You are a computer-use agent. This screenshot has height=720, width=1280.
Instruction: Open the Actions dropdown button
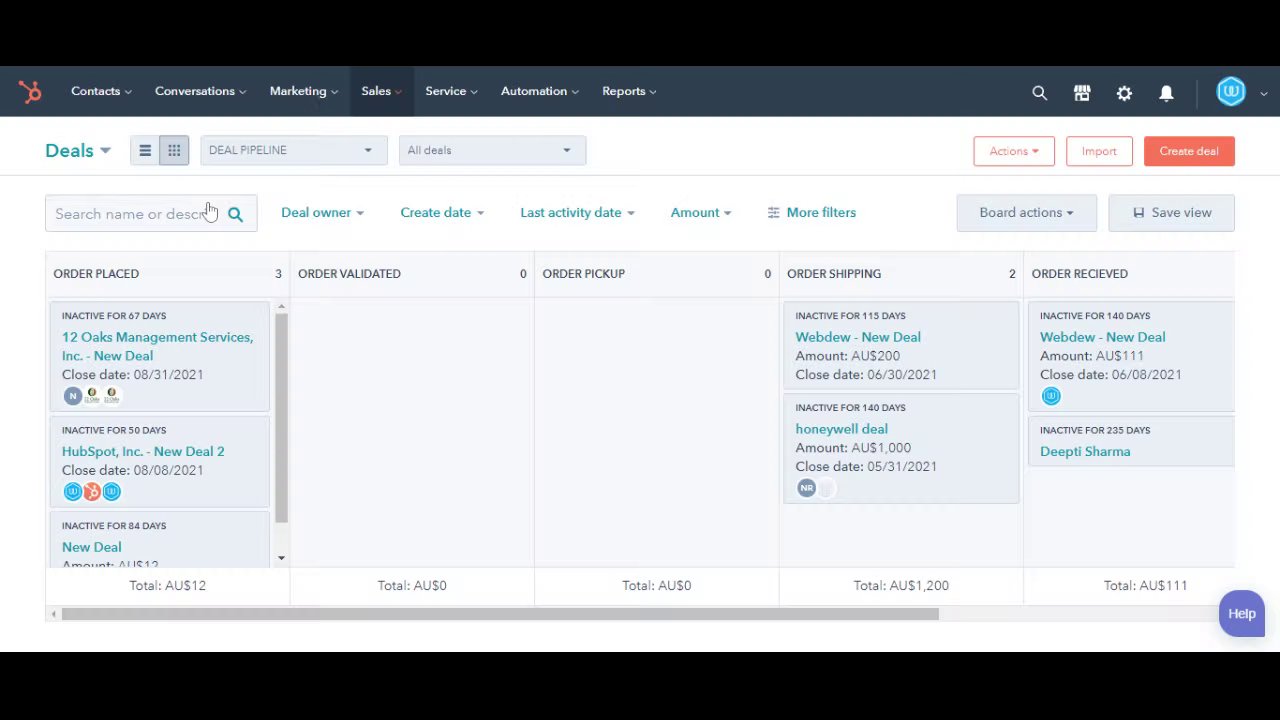point(1014,151)
